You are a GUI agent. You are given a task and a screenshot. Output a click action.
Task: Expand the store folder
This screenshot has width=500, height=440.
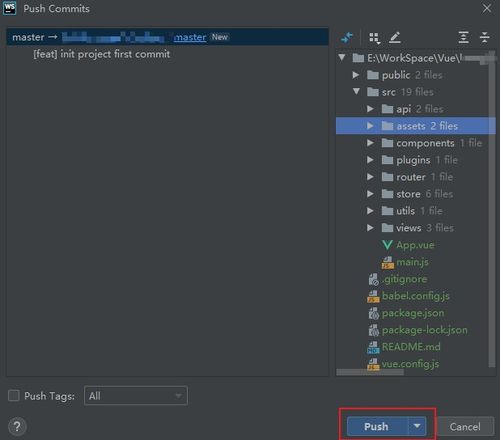click(370, 194)
